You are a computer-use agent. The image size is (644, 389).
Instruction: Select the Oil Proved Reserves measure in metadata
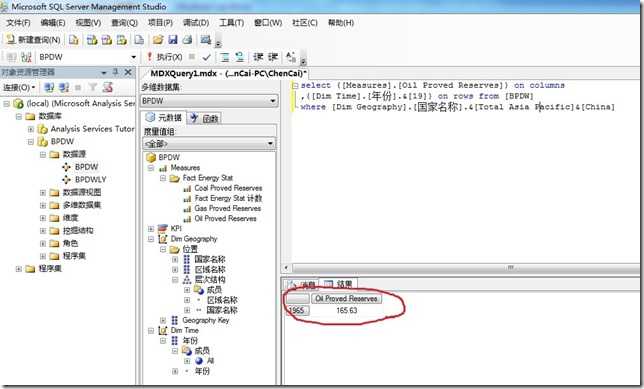(225, 219)
